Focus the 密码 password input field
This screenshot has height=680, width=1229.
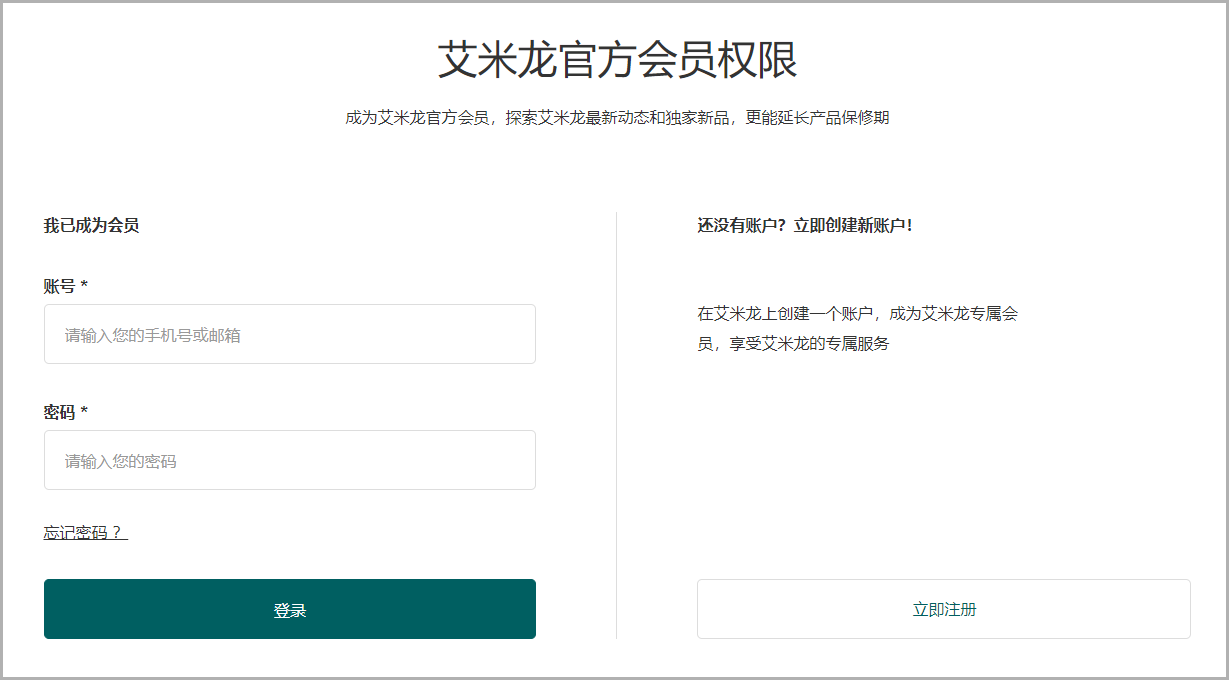pyautogui.click(x=289, y=460)
